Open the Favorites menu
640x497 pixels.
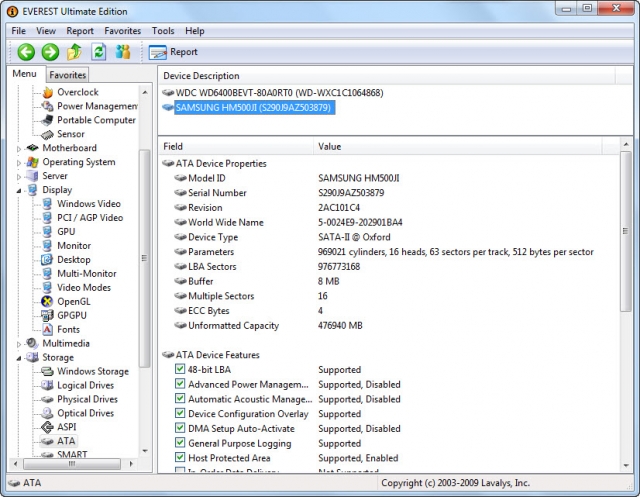pyautogui.click(x=122, y=31)
